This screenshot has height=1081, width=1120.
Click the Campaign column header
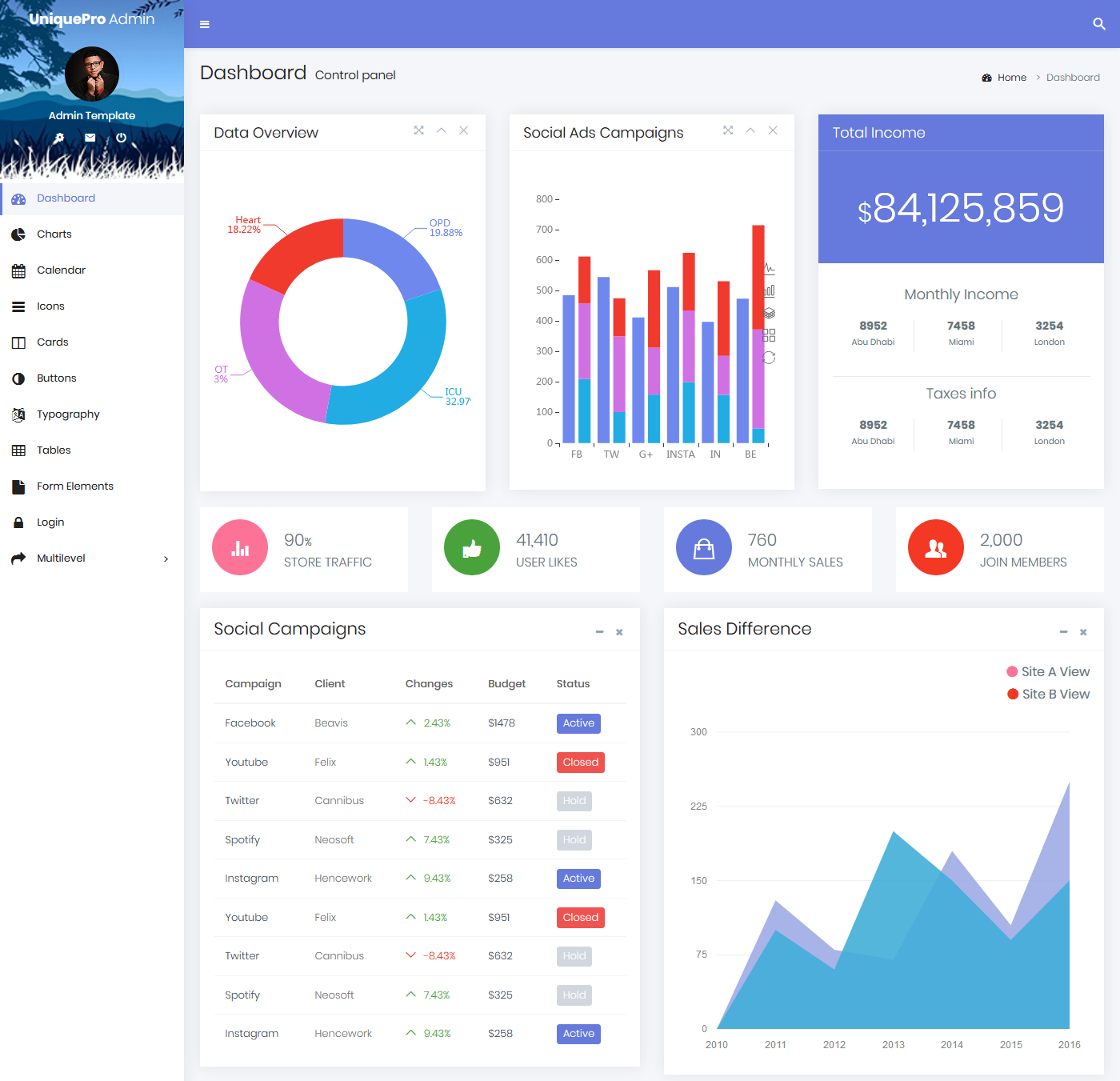coord(253,684)
